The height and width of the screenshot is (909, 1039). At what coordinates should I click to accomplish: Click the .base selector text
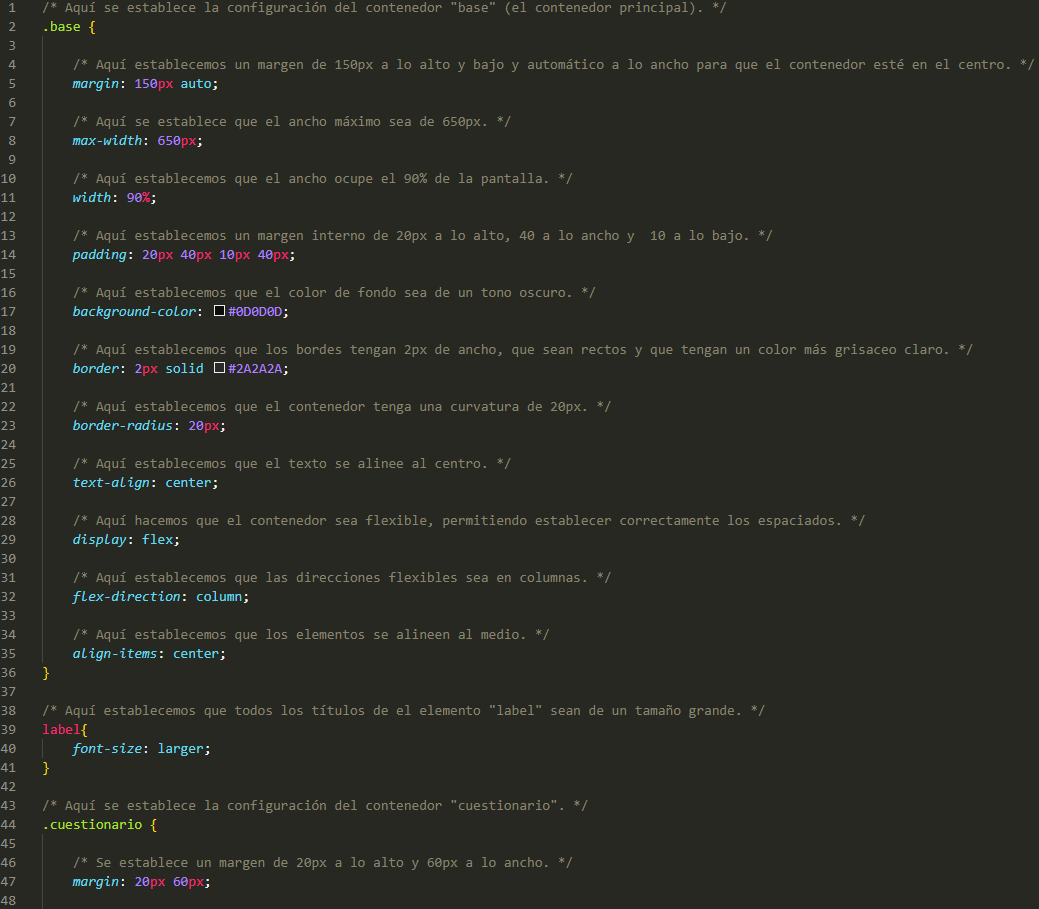point(62,27)
